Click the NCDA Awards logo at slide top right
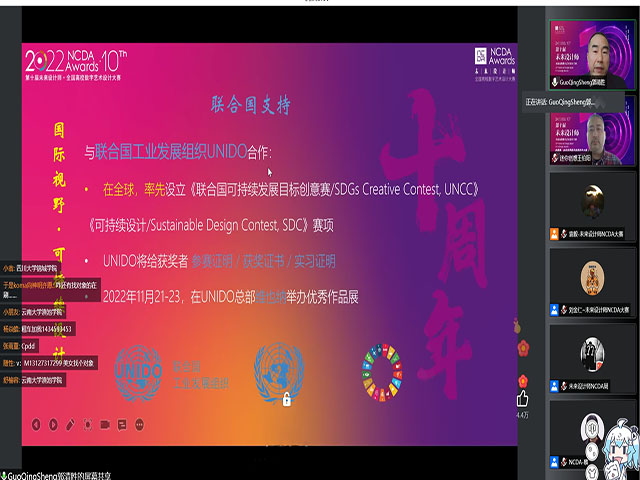Image resolution: width=640 pixels, height=480 pixels. coord(495,64)
